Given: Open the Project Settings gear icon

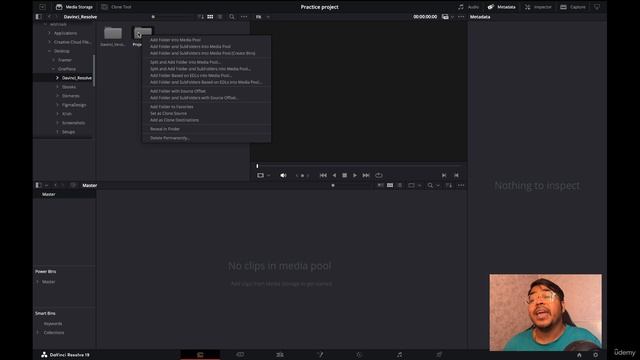Looking at the screenshot, I should point(596,355).
